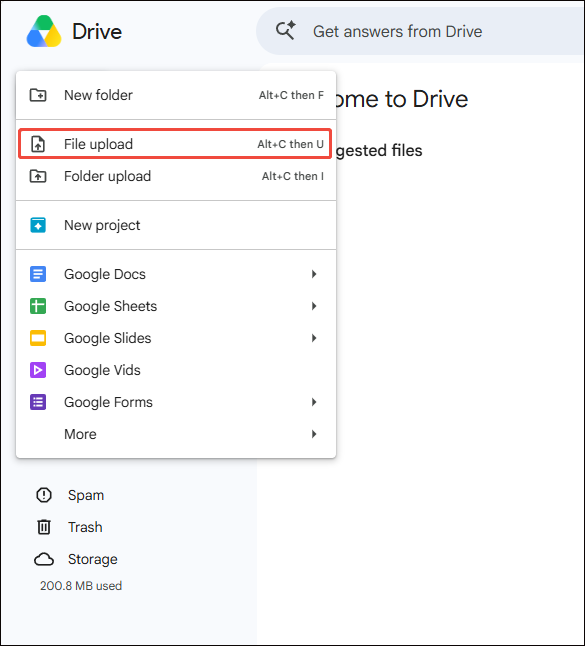Click the Alt+C then U shortcut text
Image resolution: width=585 pixels, height=646 pixels.
point(290,144)
